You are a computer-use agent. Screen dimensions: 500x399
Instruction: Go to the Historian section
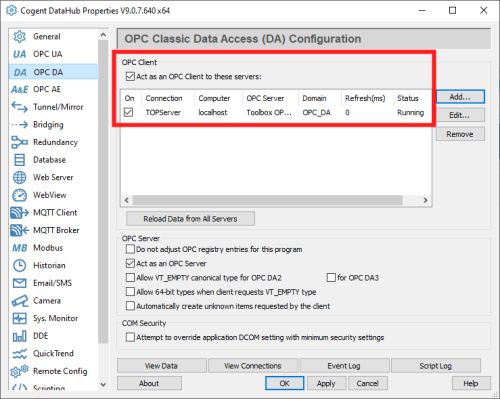pyautogui.click(x=49, y=265)
